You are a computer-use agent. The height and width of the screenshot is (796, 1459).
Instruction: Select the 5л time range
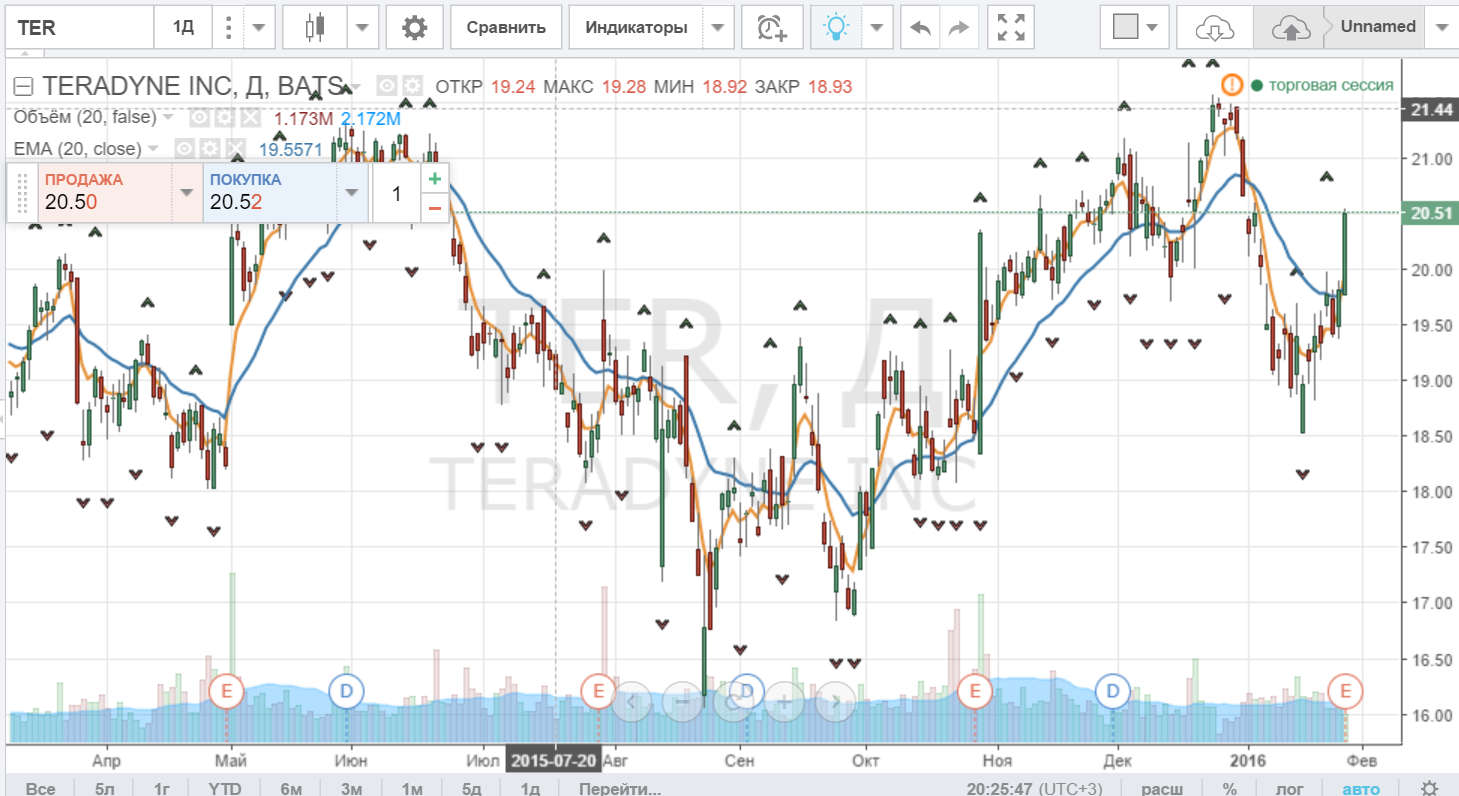tap(105, 788)
